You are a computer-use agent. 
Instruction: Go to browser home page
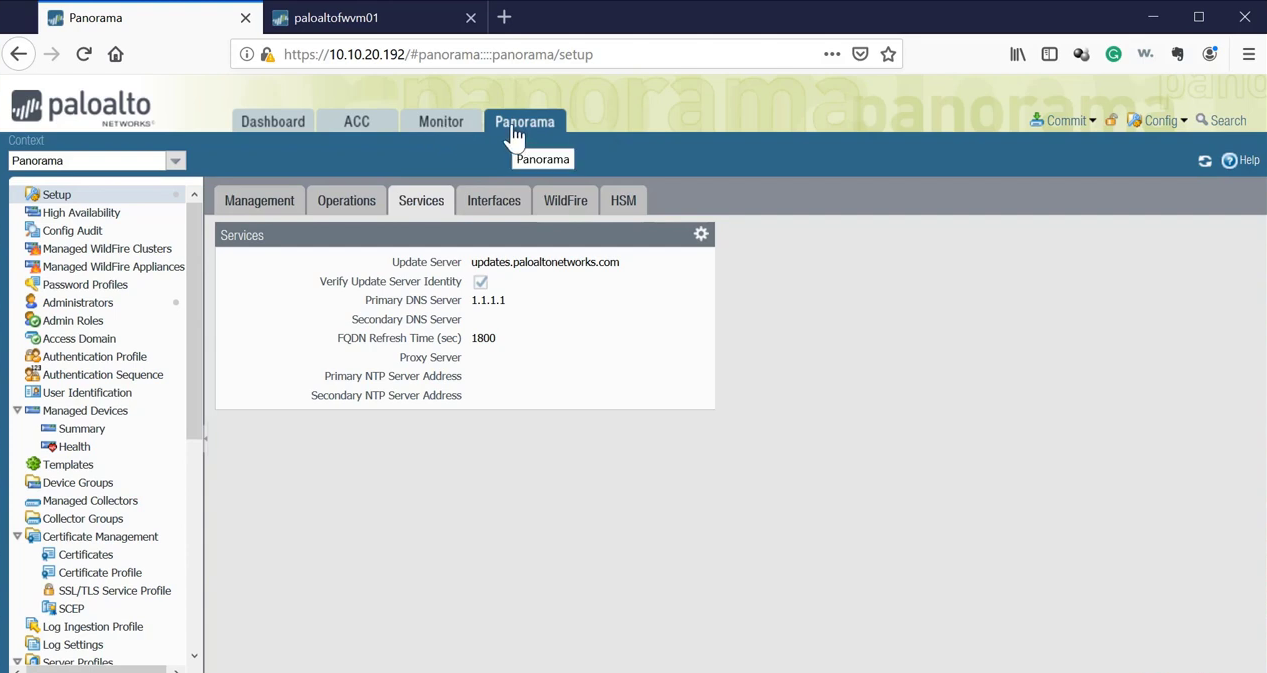coord(116,54)
